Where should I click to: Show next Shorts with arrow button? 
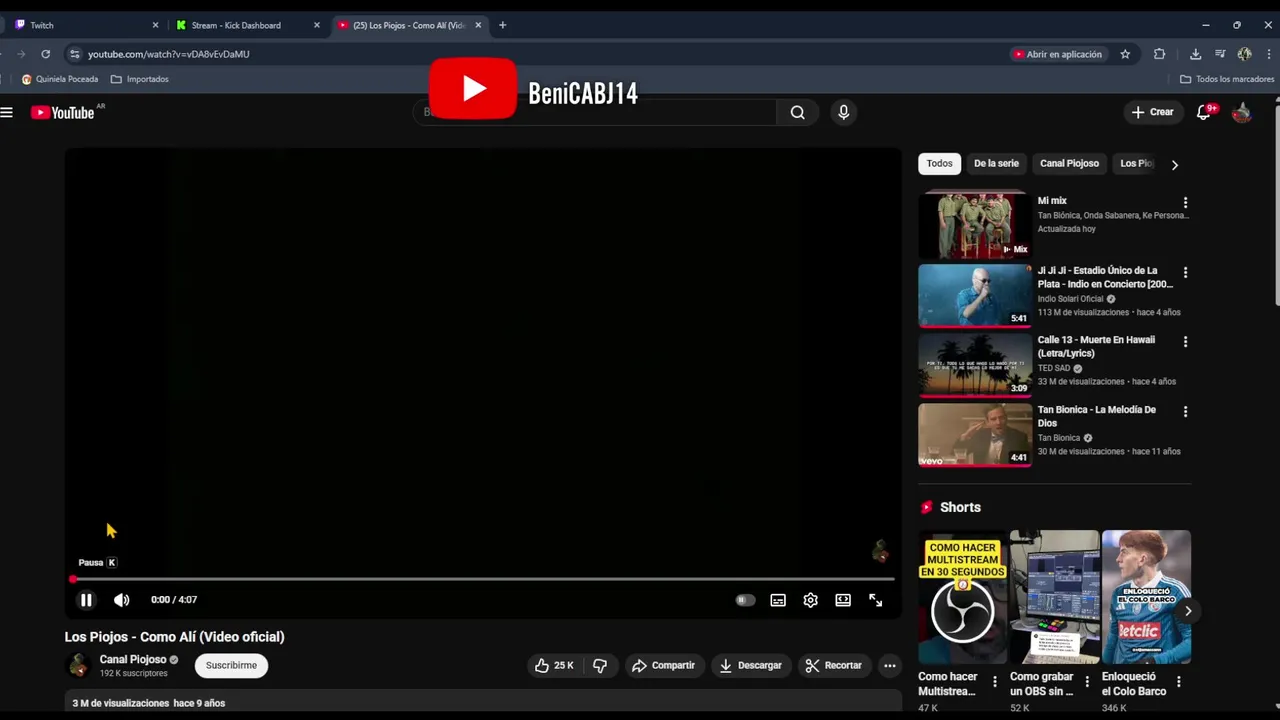[1188, 611]
